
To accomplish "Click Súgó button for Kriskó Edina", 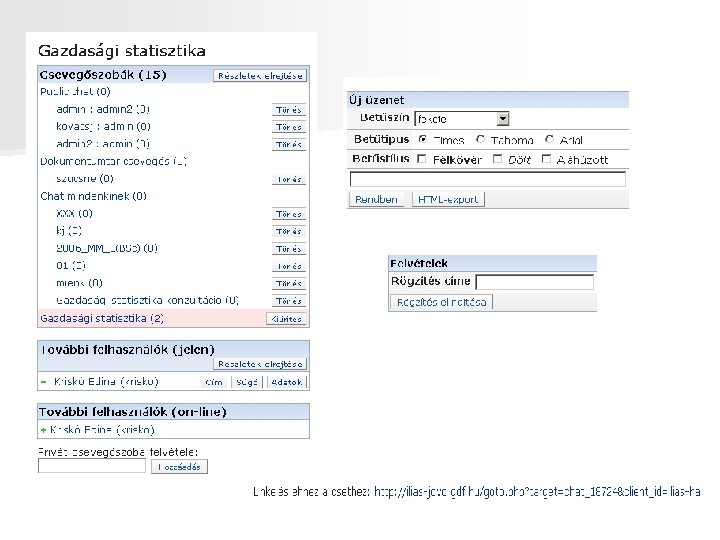I will pos(247,382).
